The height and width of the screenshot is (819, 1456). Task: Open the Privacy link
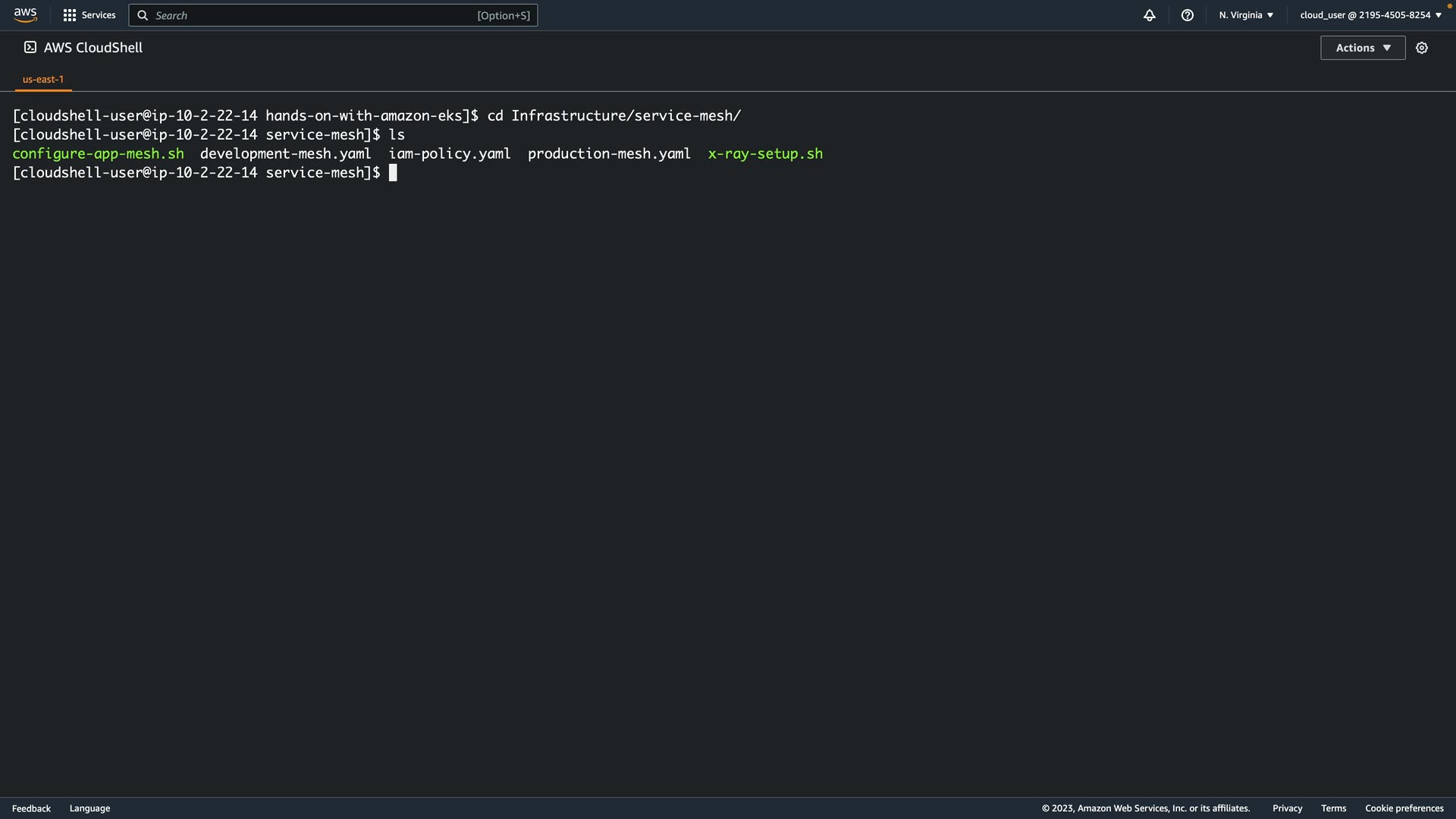[1287, 808]
